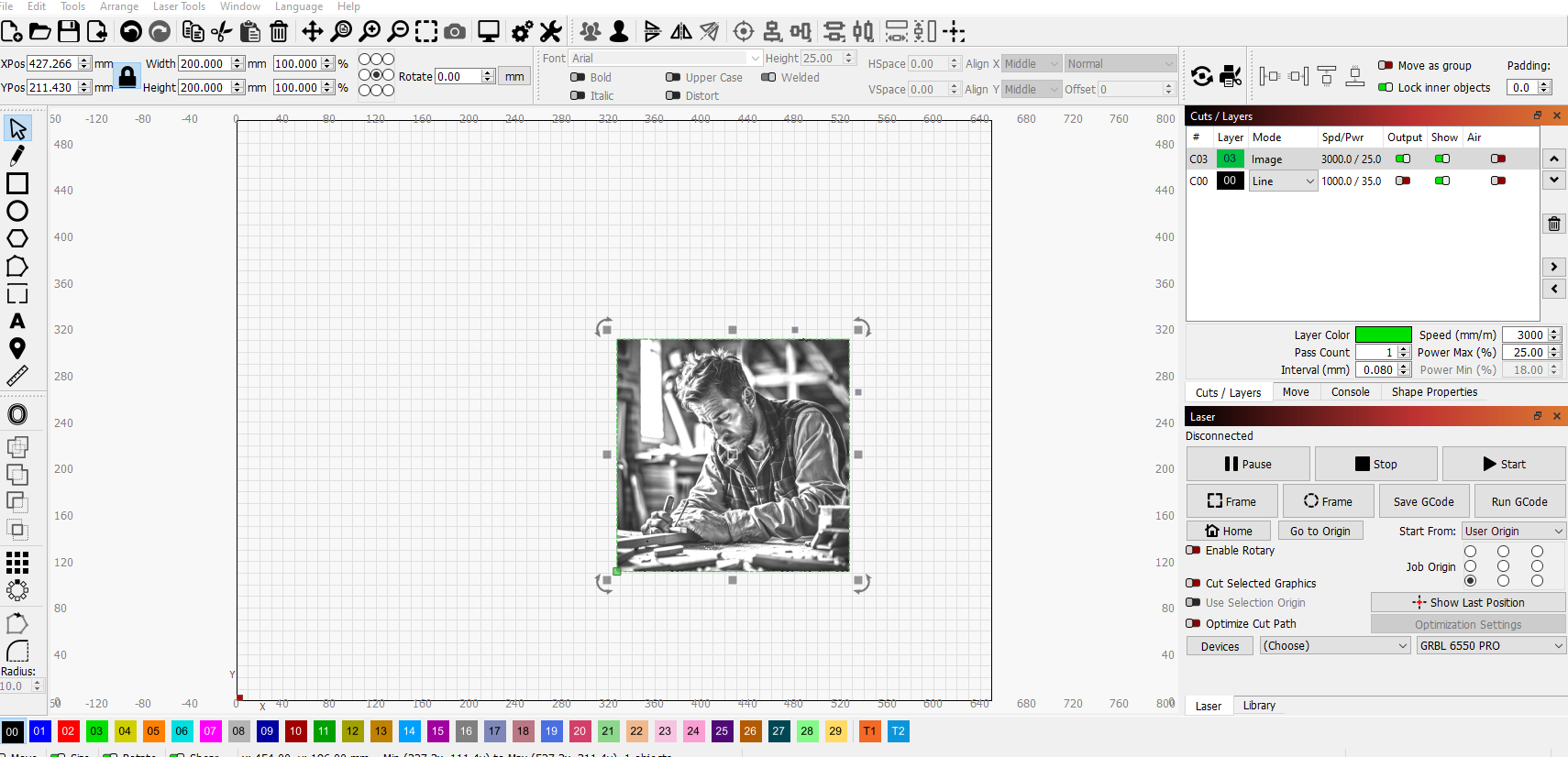Open the Circular Array tool
The image size is (1568, 757).
pyautogui.click(x=17, y=590)
